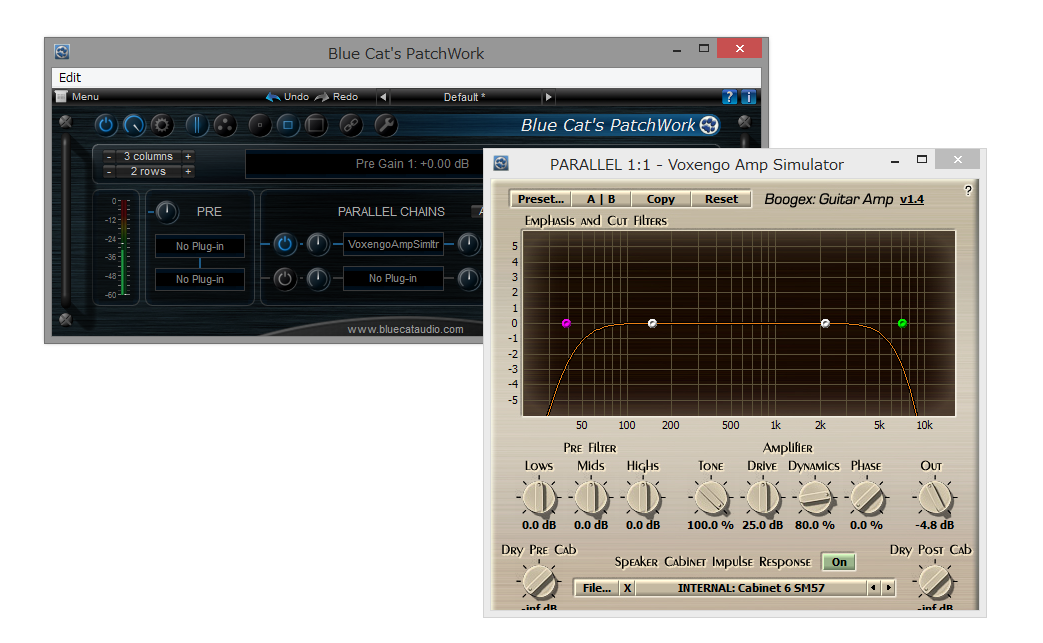Screen dimensions: 1043x643
Task: Click the Reset button in Boogex
Action: tap(721, 199)
